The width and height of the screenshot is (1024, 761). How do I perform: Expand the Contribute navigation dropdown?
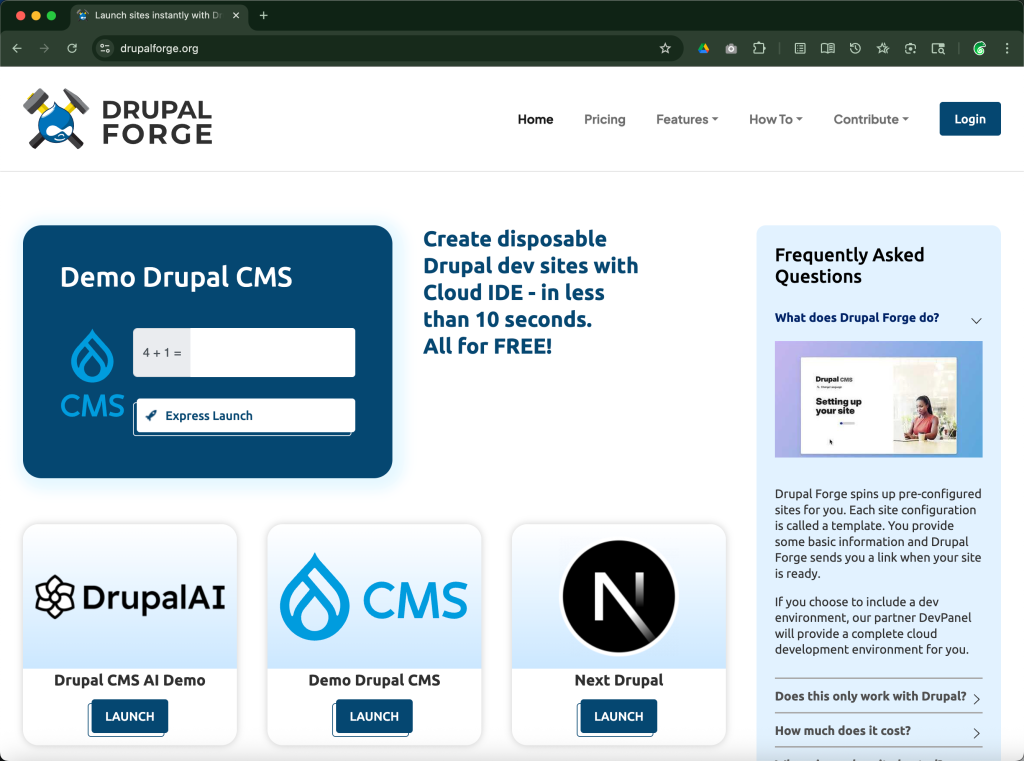point(870,119)
